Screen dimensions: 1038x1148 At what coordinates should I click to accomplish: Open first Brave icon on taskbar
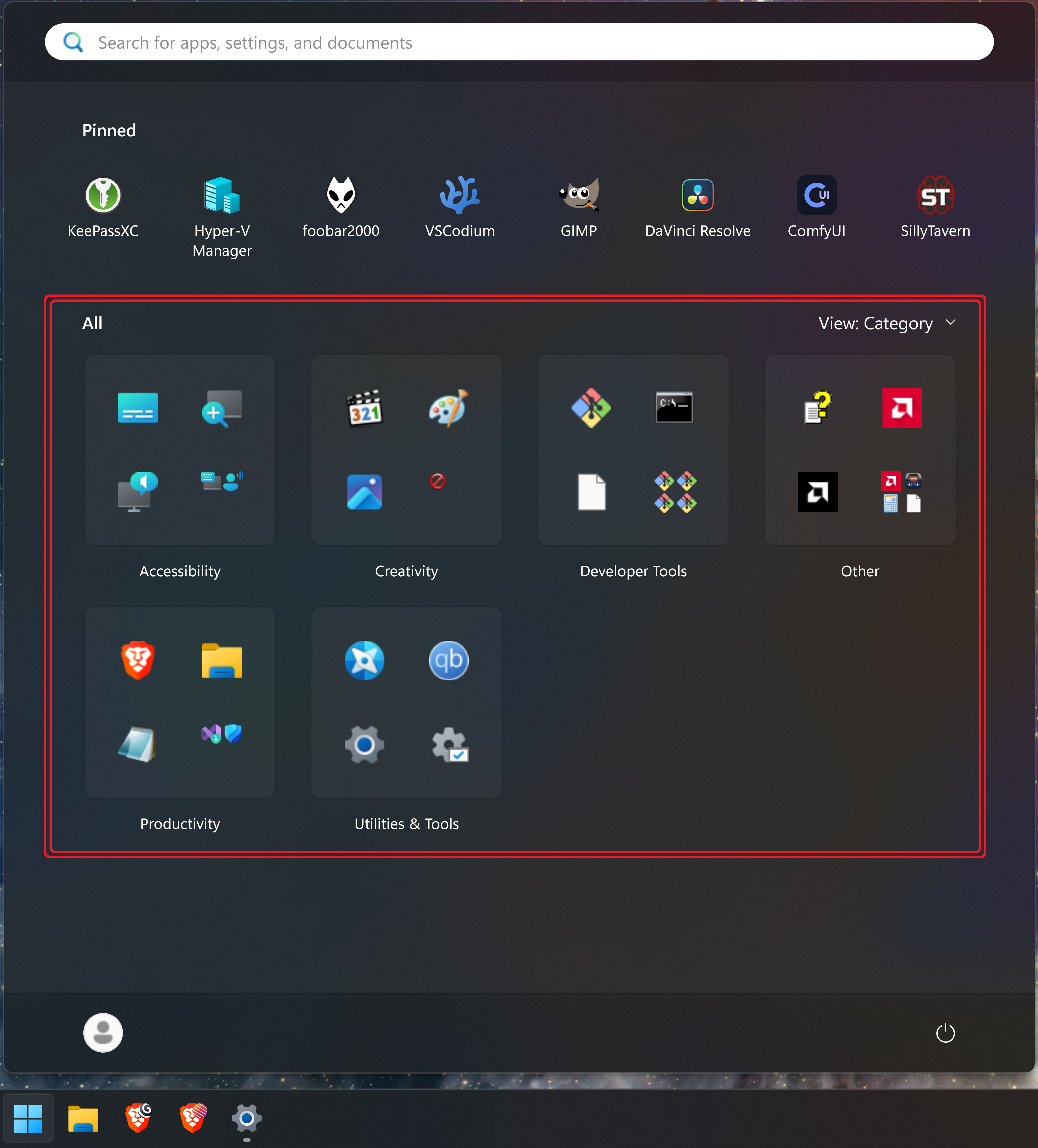138,1118
